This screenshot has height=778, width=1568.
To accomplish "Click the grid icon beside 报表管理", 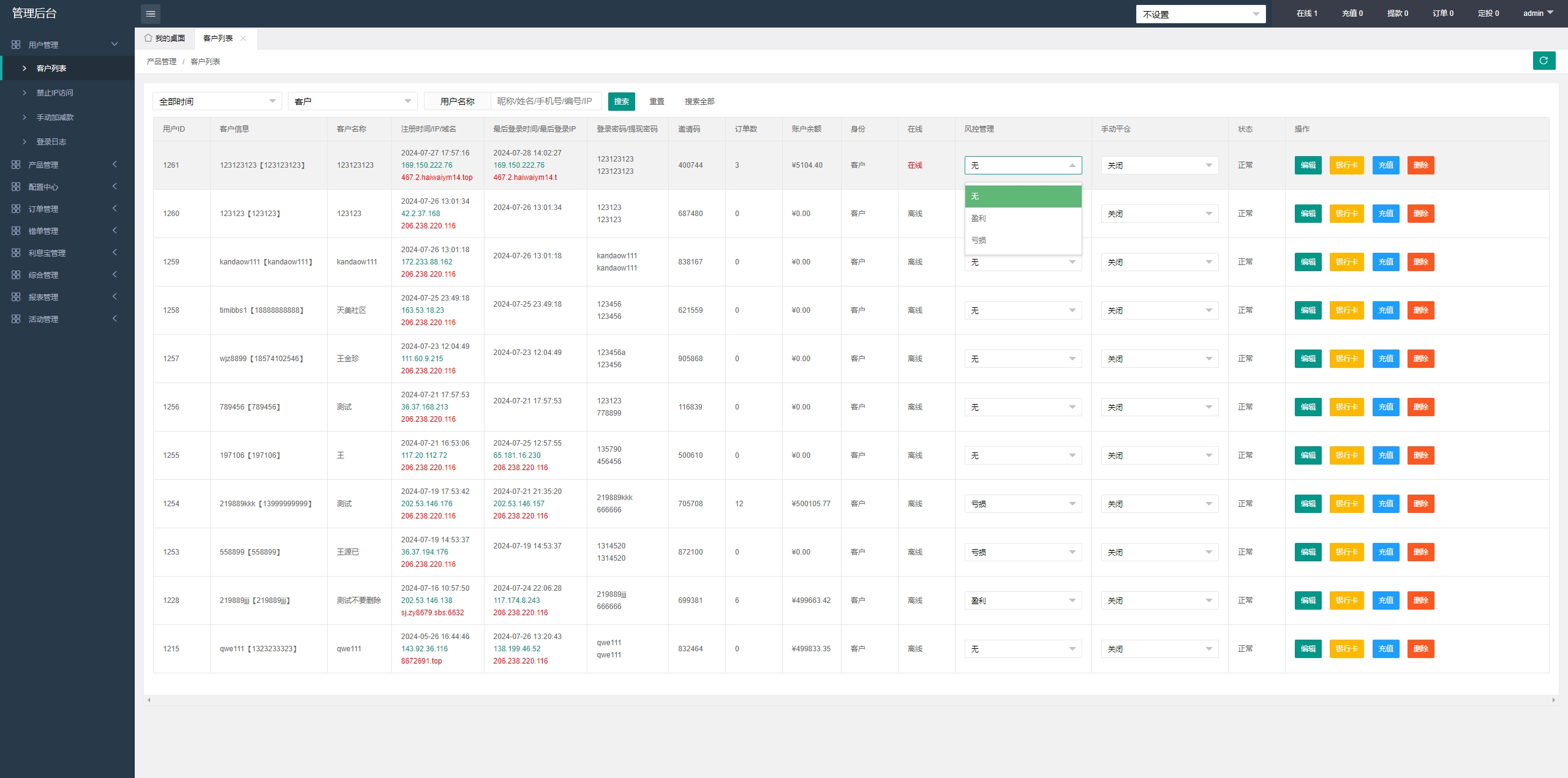I will (16, 297).
